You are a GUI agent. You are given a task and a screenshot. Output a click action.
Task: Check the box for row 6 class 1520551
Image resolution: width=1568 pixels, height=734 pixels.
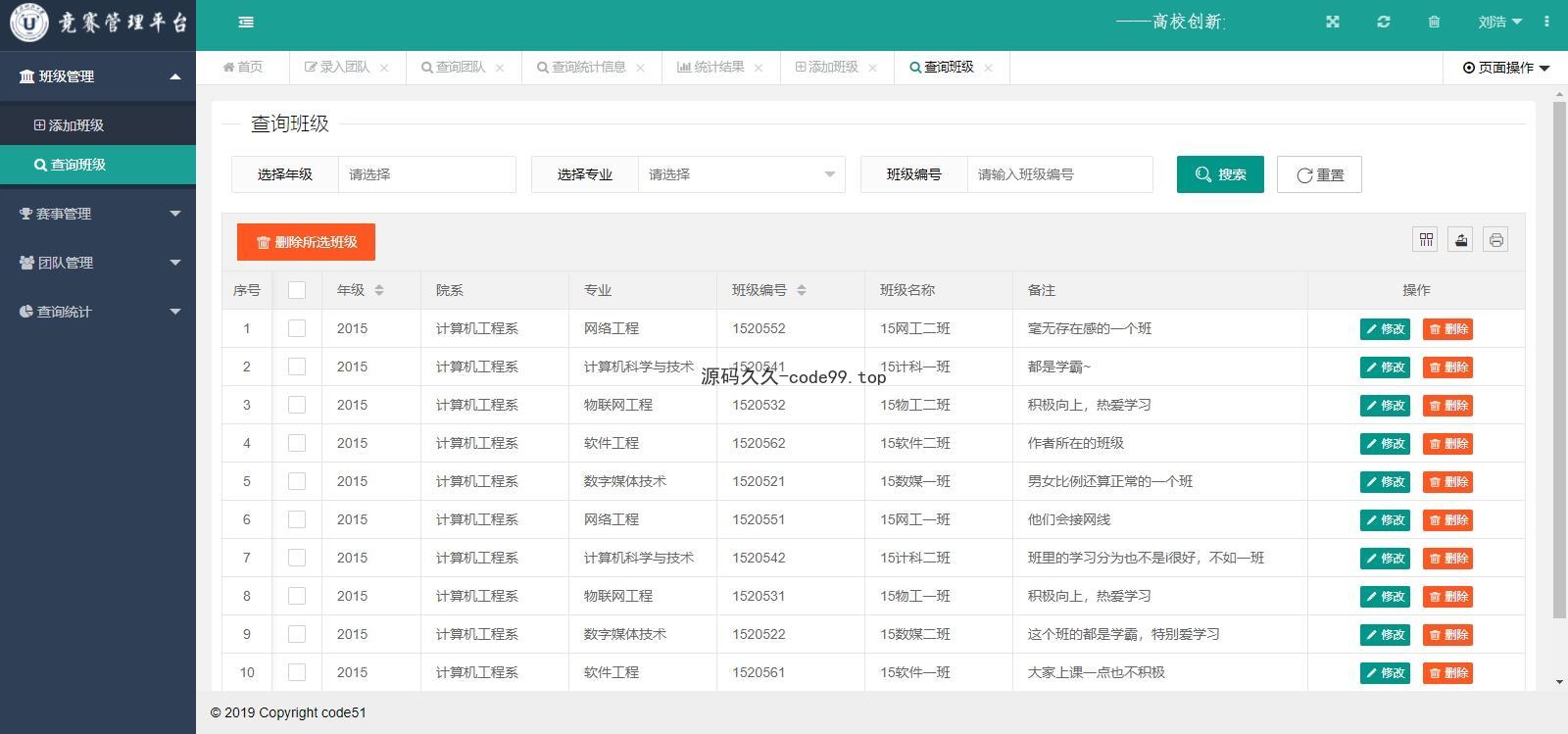pos(297,519)
